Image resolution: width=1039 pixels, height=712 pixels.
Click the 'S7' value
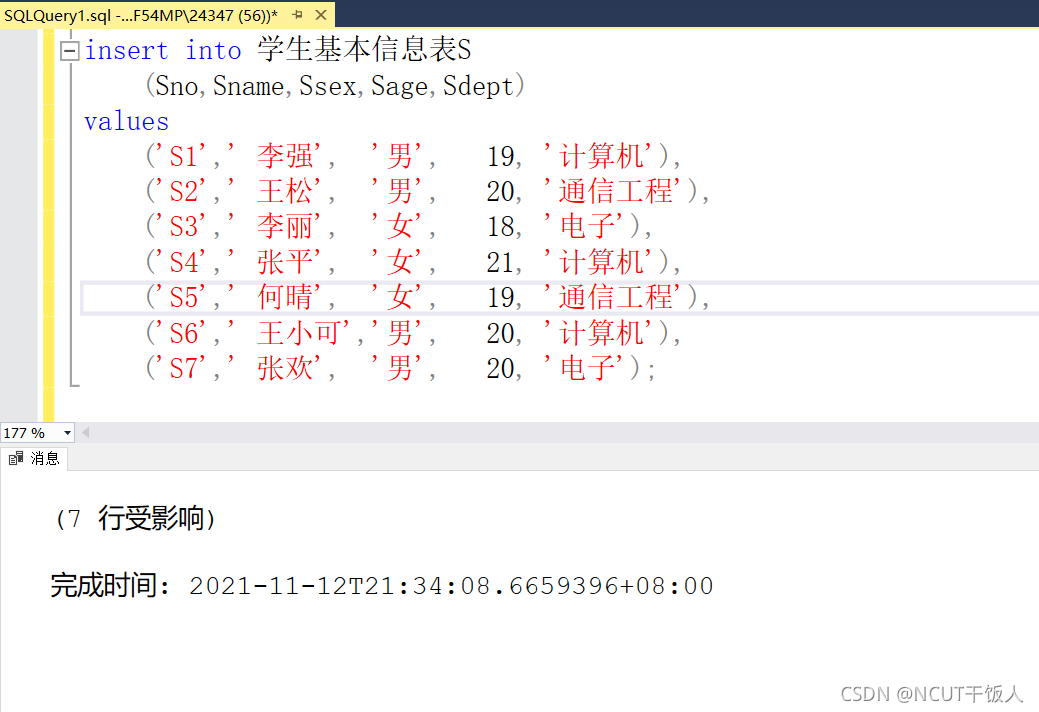(x=183, y=369)
